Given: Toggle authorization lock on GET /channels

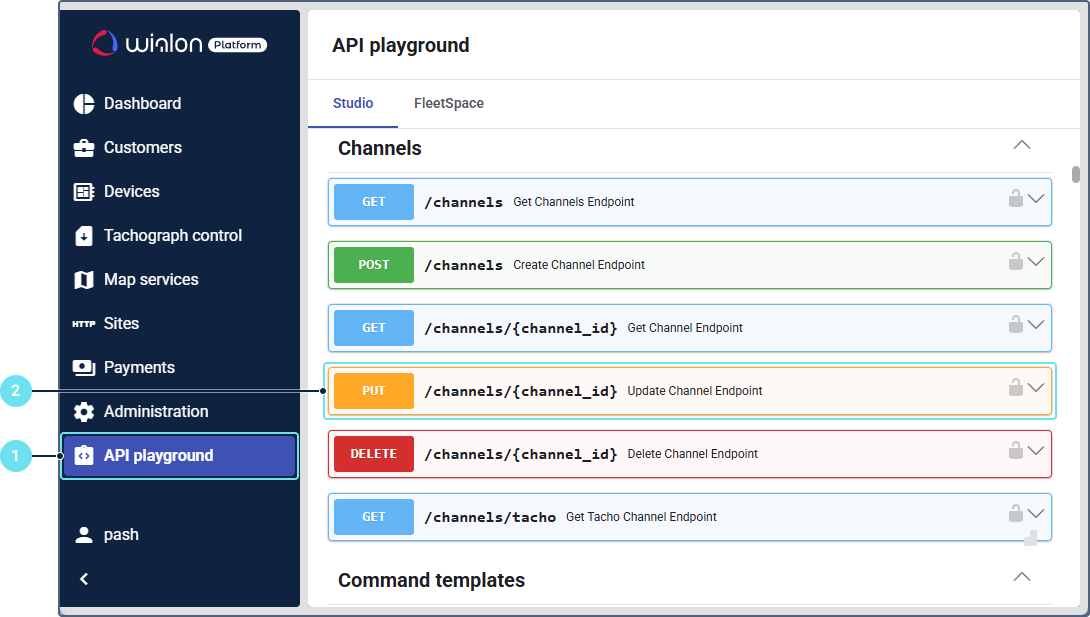Looking at the screenshot, I should [x=1015, y=198].
